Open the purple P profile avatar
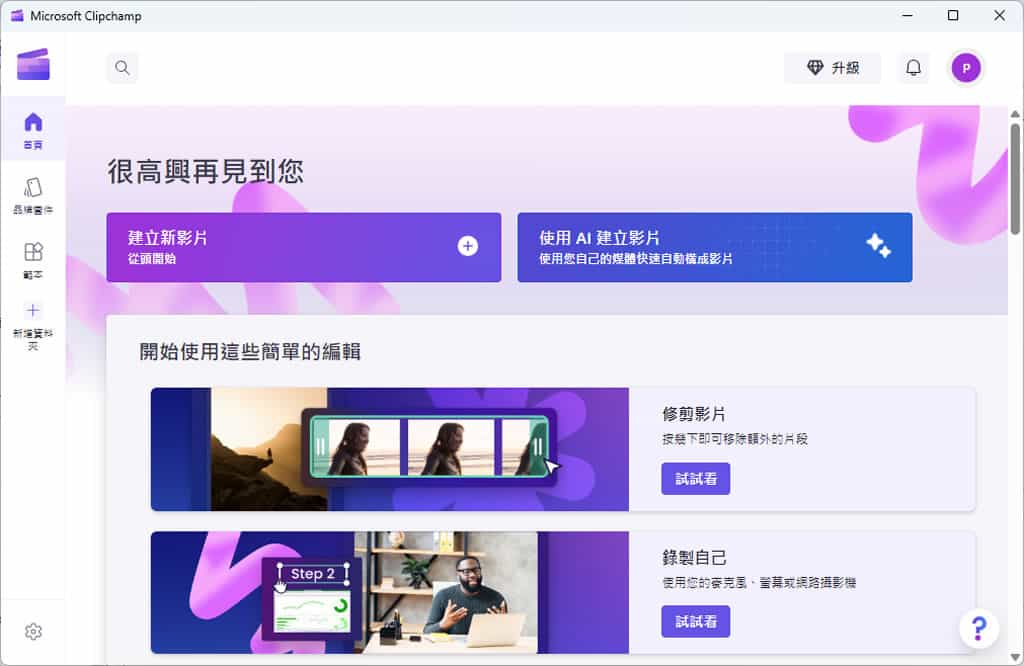This screenshot has height=666, width=1024. tap(966, 68)
